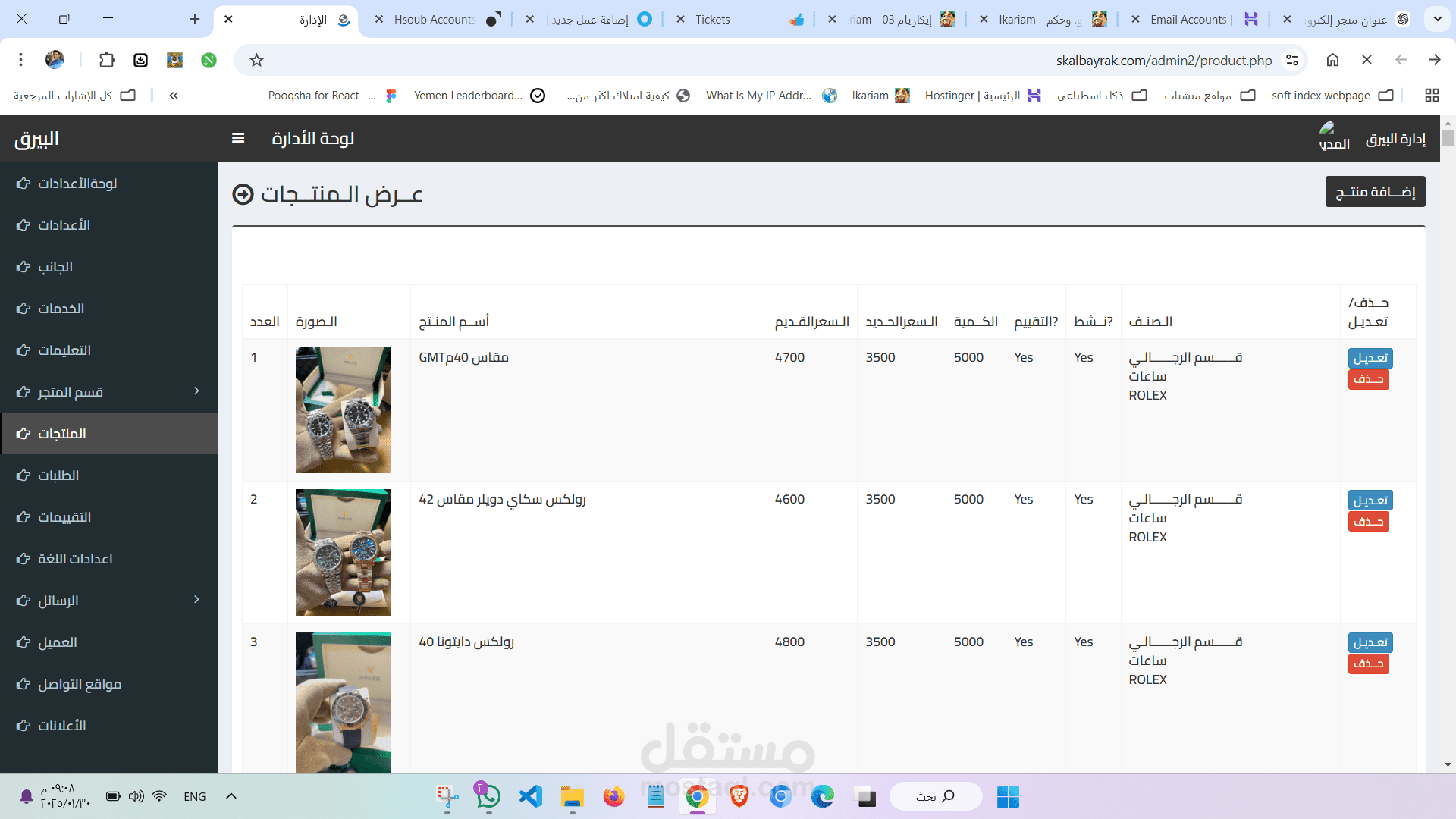Click the bookmark star icon in address bar
Image resolution: width=1456 pixels, height=819 pixels.
pos(257,60)
